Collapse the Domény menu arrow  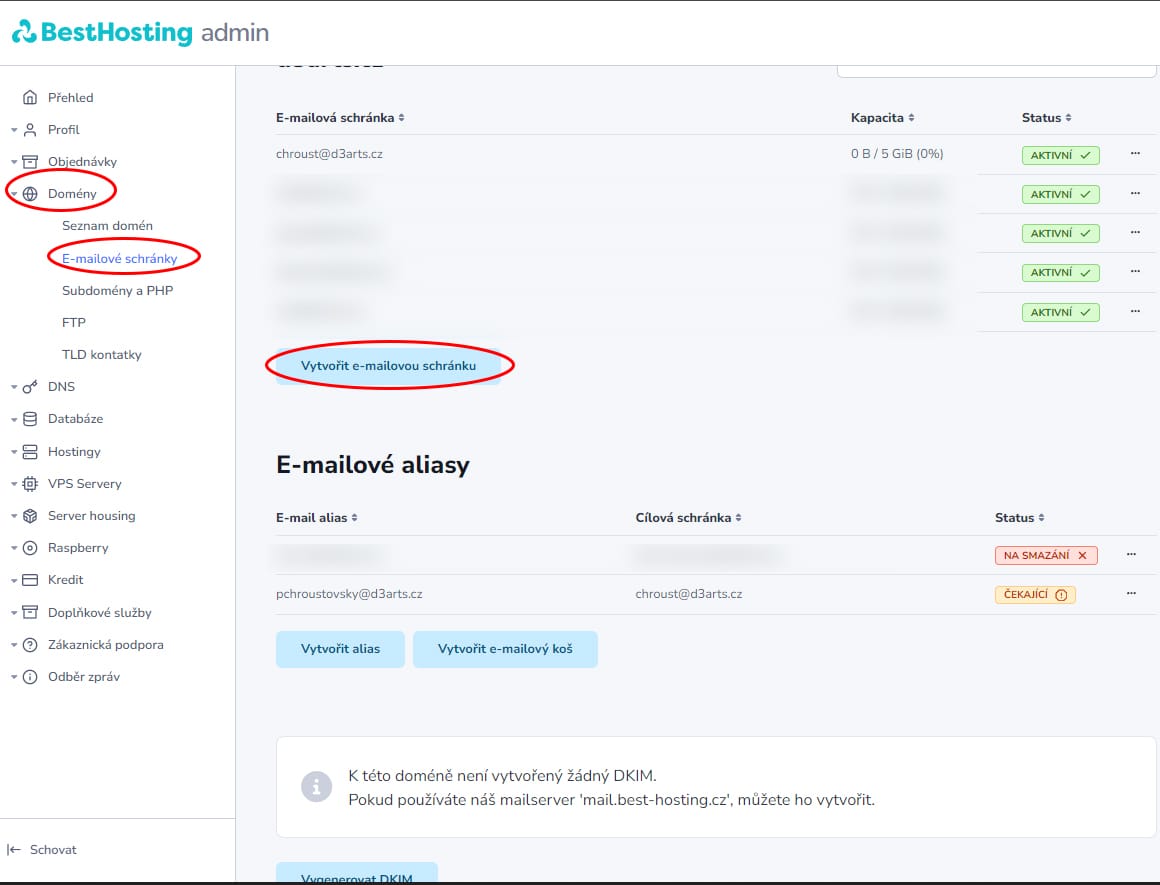pos(13,194)
